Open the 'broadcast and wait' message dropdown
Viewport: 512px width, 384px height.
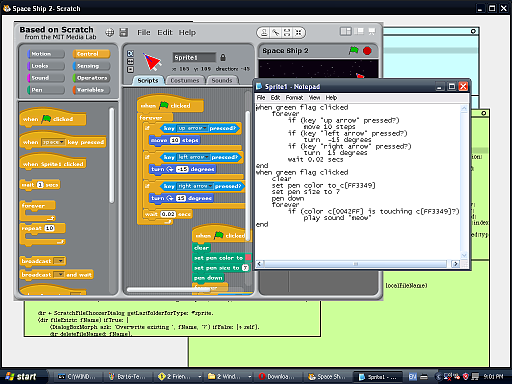[59, 275]
